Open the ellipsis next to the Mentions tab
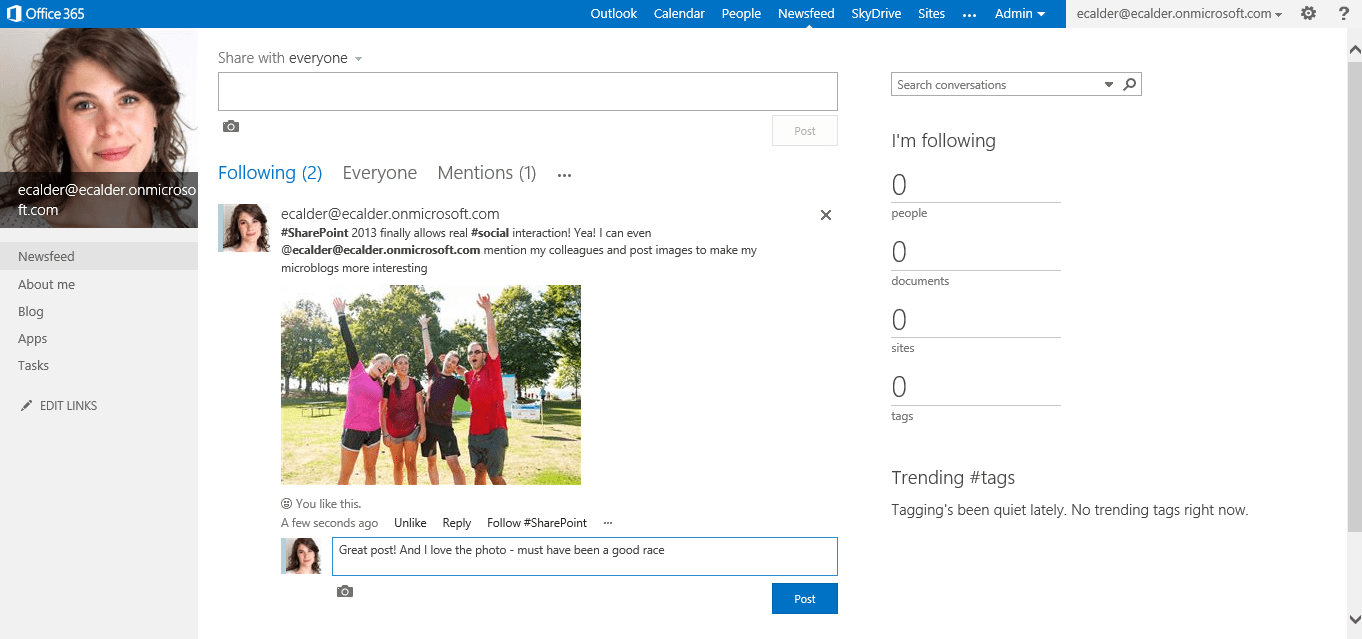This screenshot has height=639, width=1362. [x=564, y=175]
